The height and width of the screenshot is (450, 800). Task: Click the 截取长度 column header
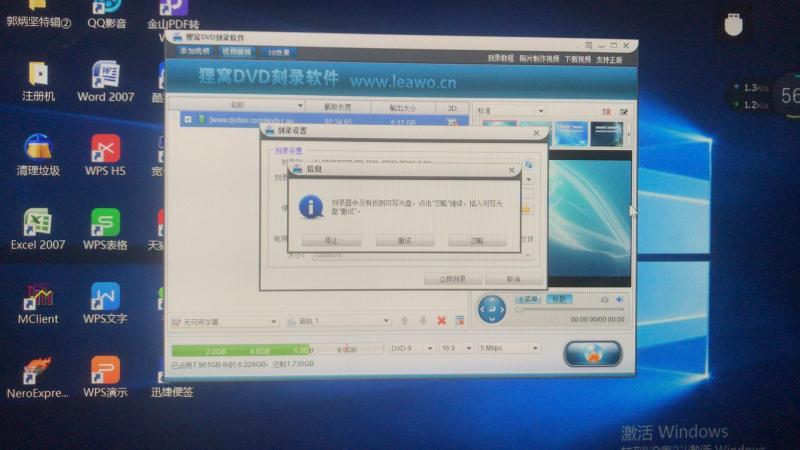[x=338, y=107]
